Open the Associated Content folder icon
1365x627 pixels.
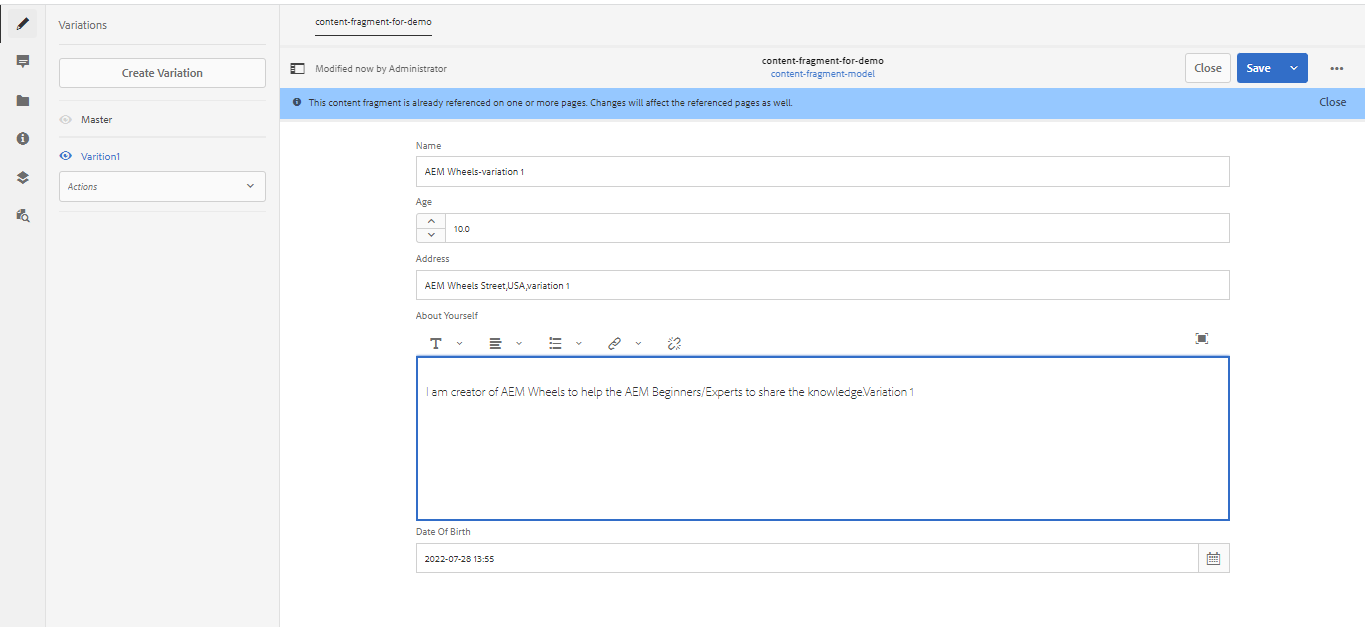click(x=22, y=101)
